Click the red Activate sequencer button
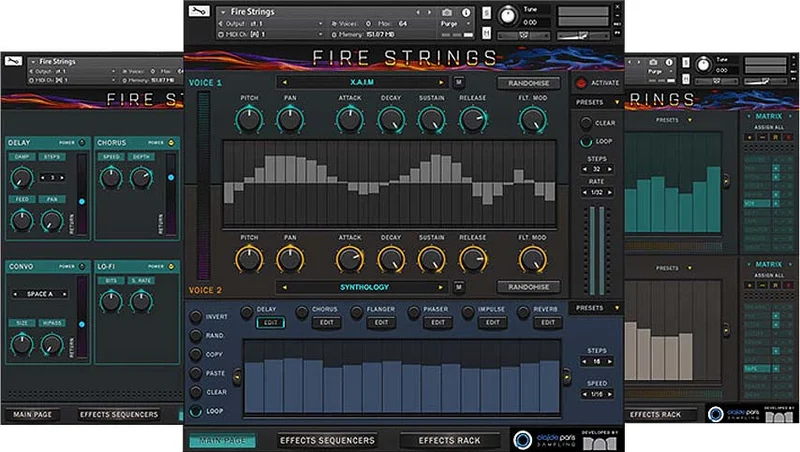 pos(581,83)
